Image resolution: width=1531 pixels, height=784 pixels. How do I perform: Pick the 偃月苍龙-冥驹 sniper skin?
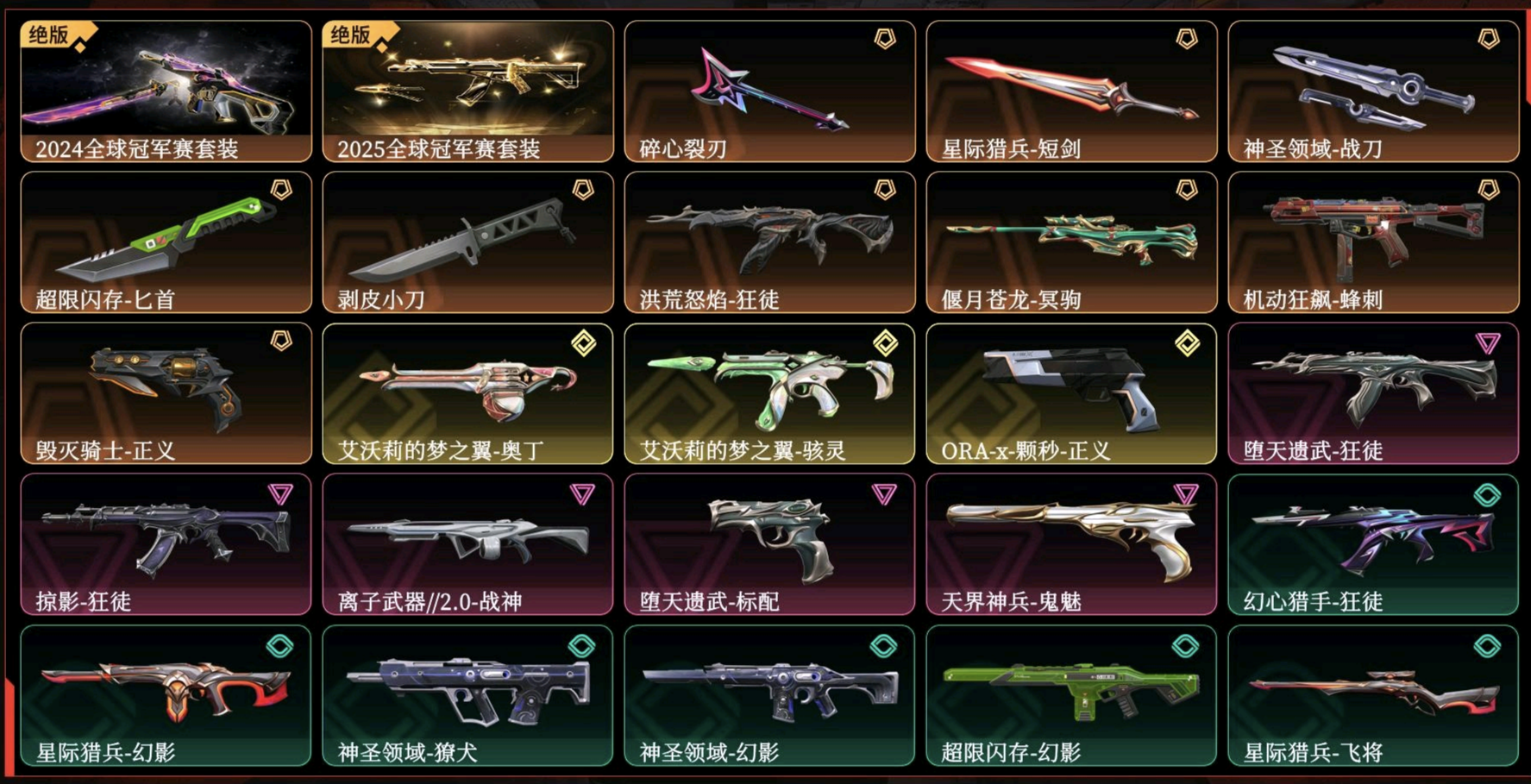[x=1071, y=242]
